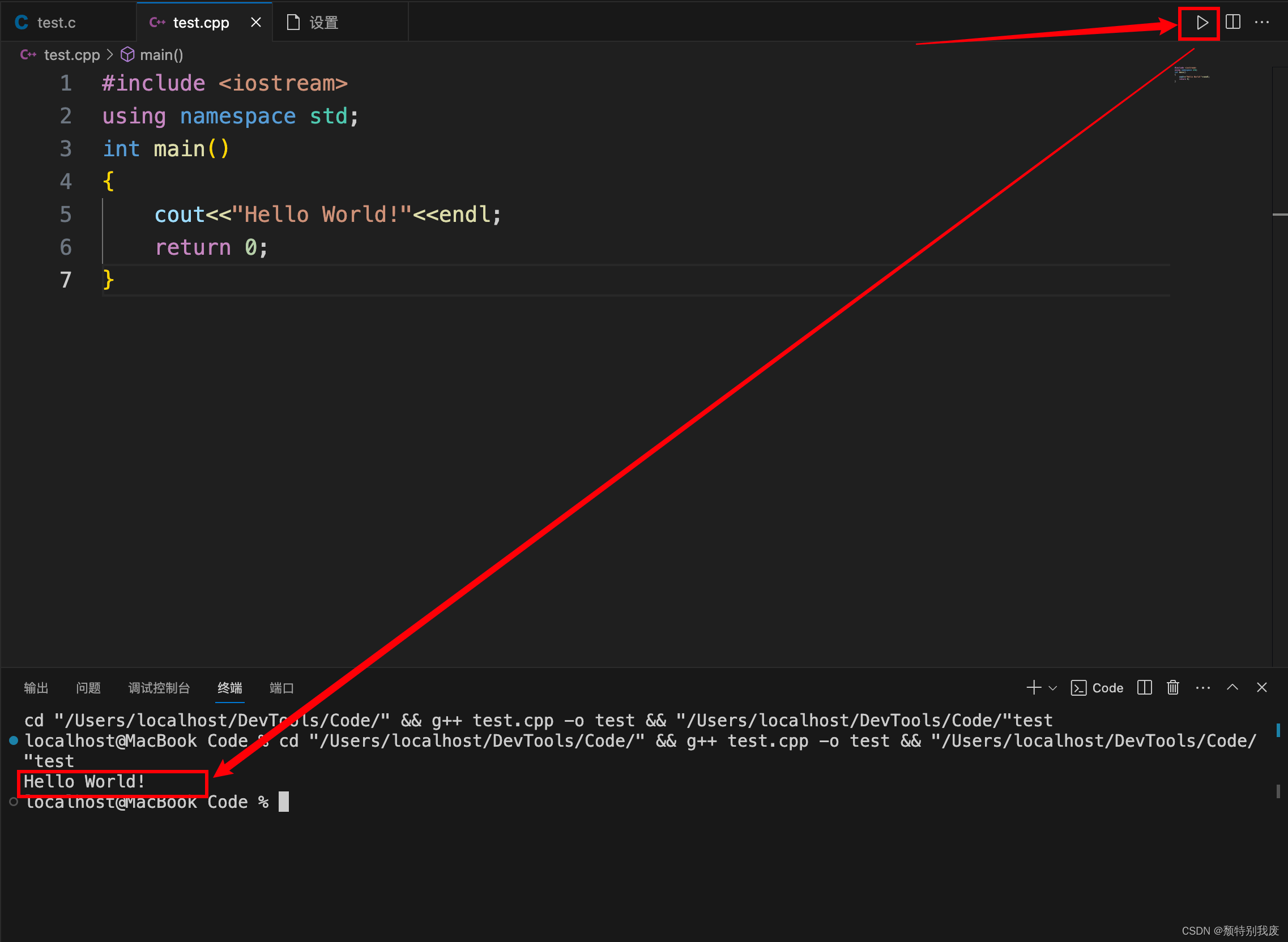Open the terminal panel ellipsis menu
The image size is (1288, 942).
pos(1203,688)
